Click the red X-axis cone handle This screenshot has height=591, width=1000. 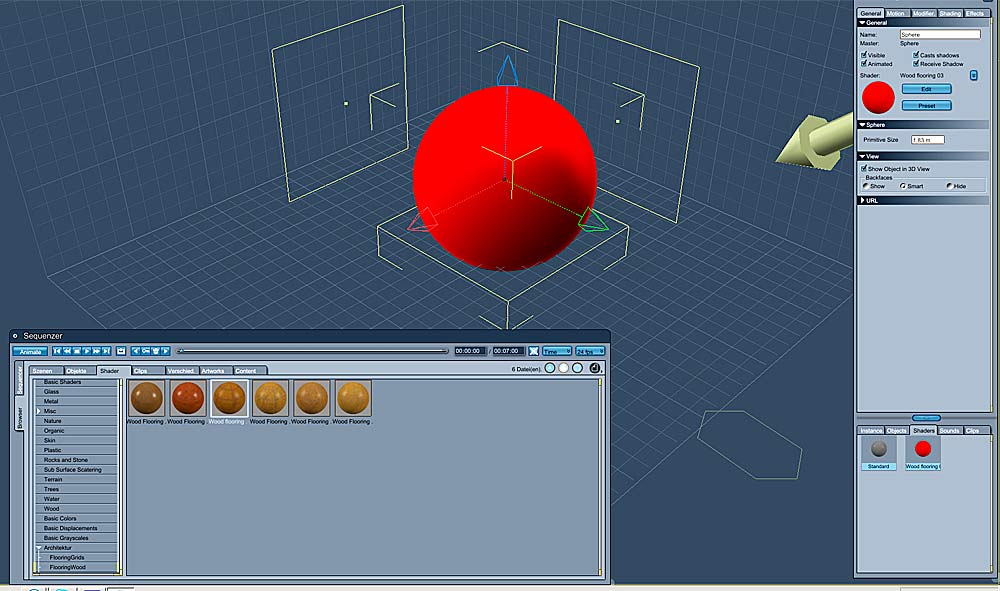click(422, 220)
